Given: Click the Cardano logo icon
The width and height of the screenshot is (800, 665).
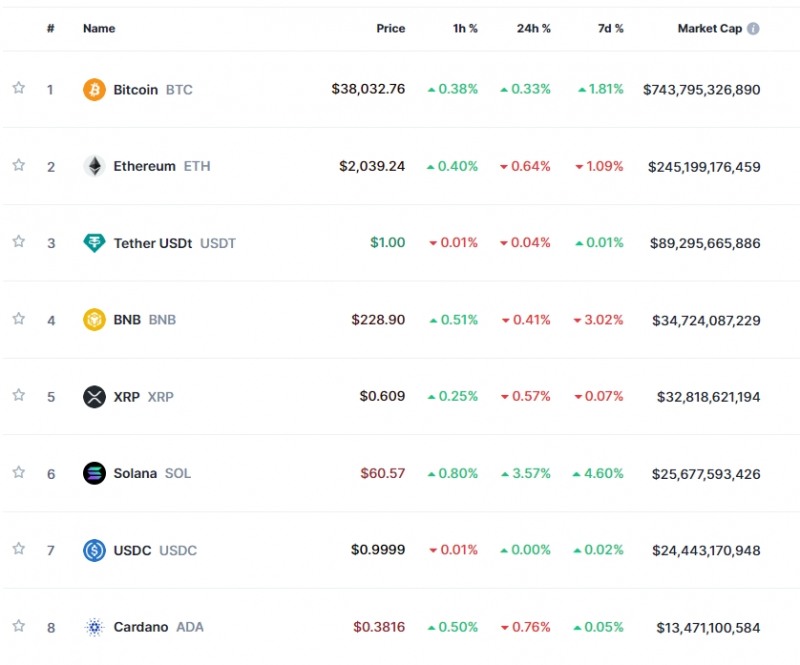Looking at the screenshot, I should coord(94,627).
